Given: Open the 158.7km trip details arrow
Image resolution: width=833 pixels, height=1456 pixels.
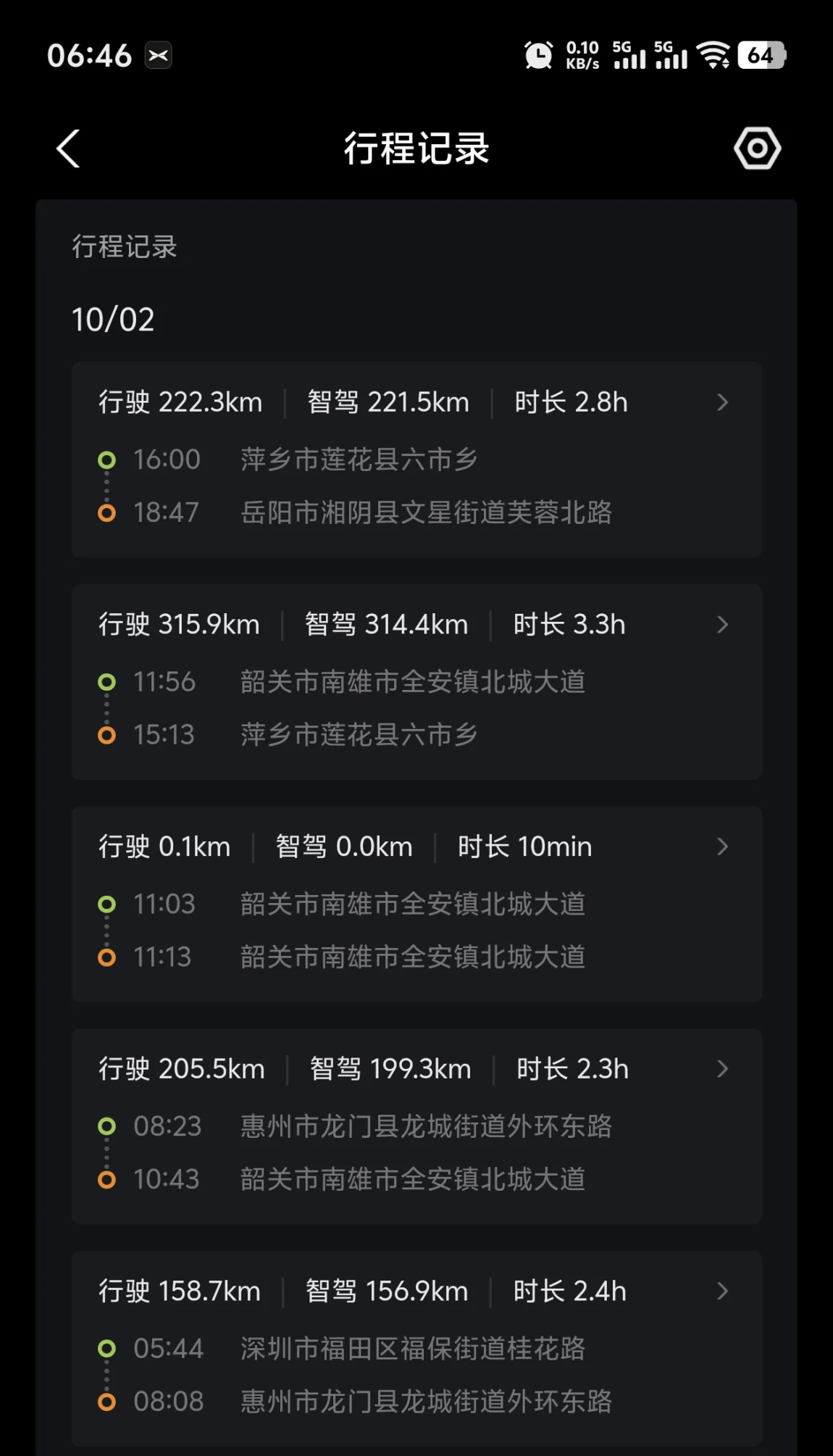Looking at the screenshot, I should click(721, 1291).
